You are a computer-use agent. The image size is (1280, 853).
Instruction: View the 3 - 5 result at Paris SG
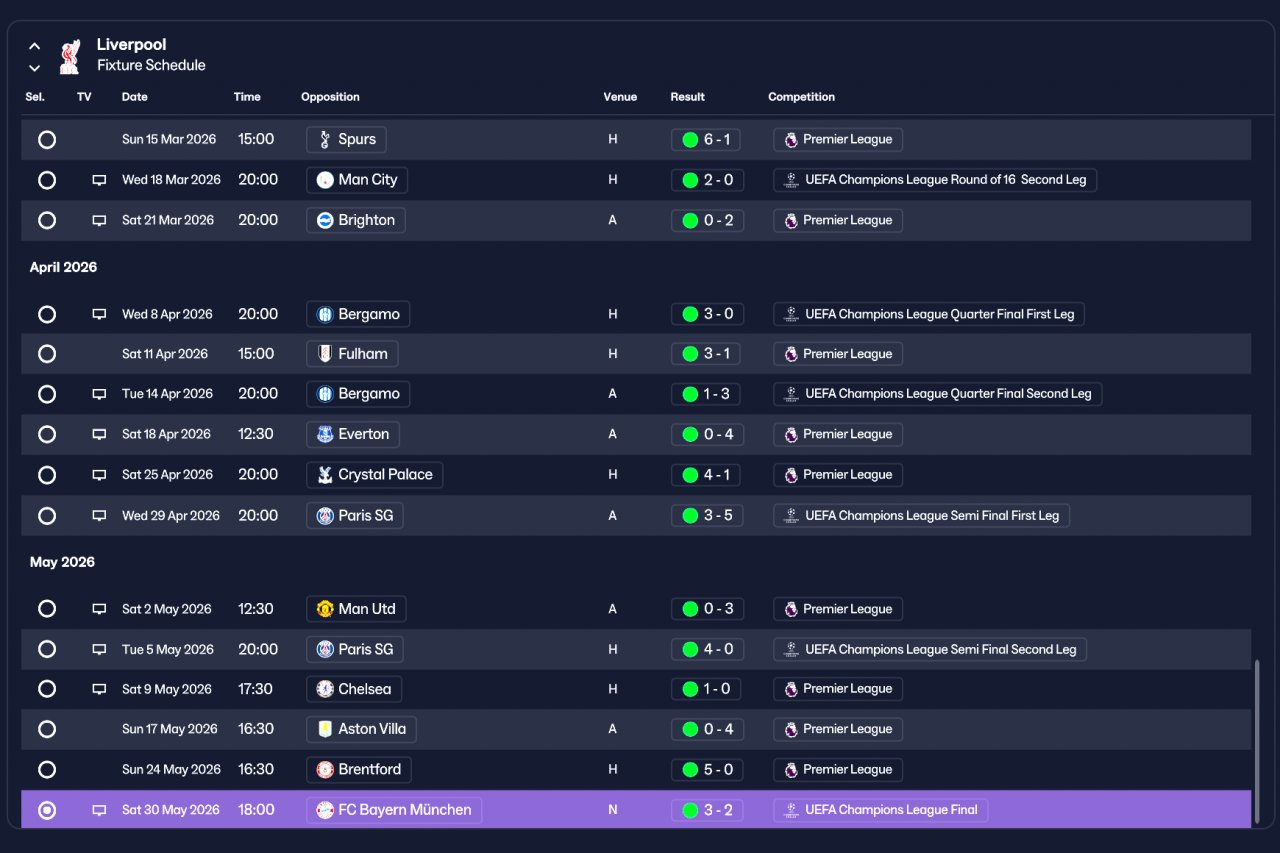tap(707, 516)
